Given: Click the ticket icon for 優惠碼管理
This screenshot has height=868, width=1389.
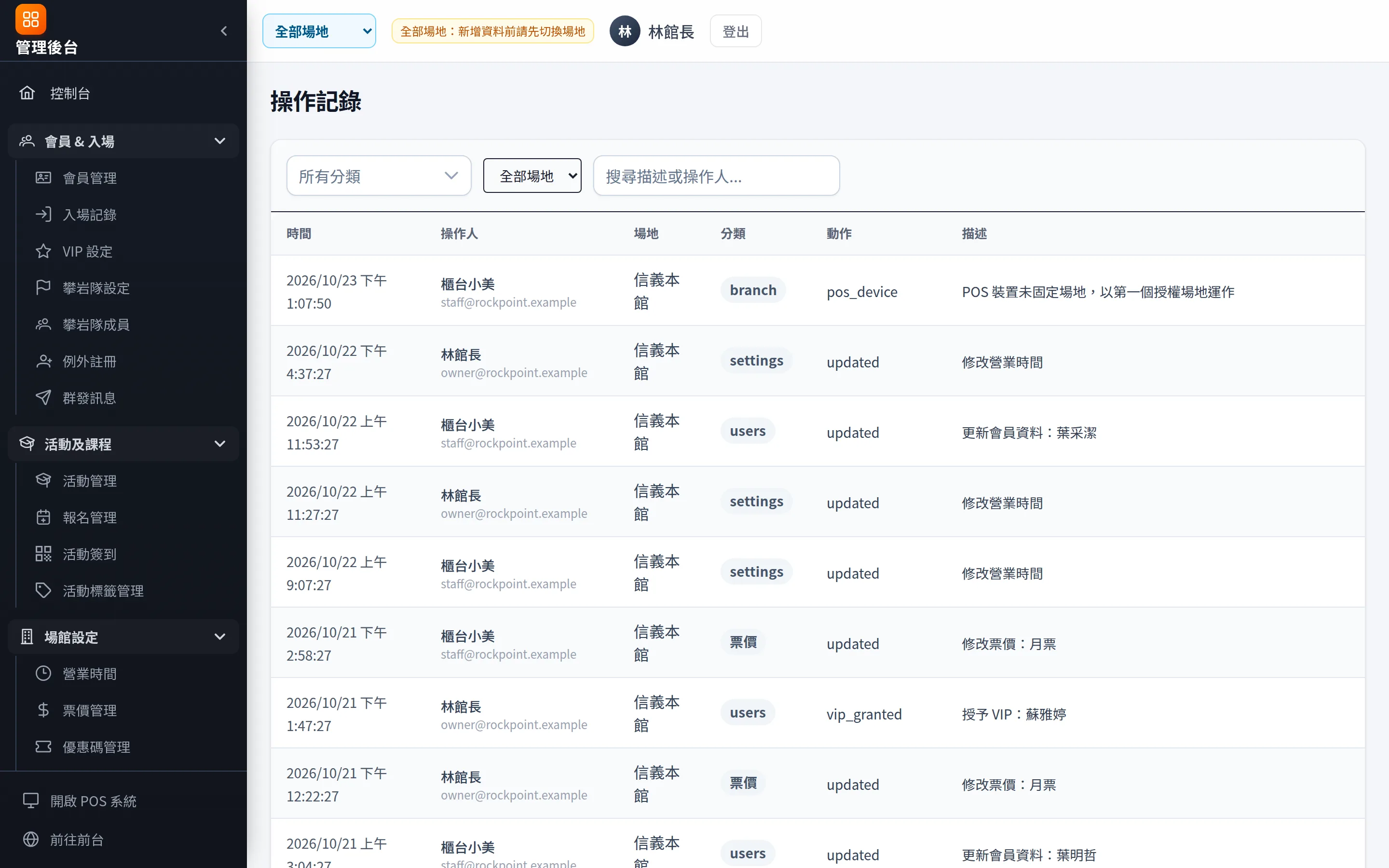Looking at the screenshot, I should pyautogui.click(x=43, y=747).
